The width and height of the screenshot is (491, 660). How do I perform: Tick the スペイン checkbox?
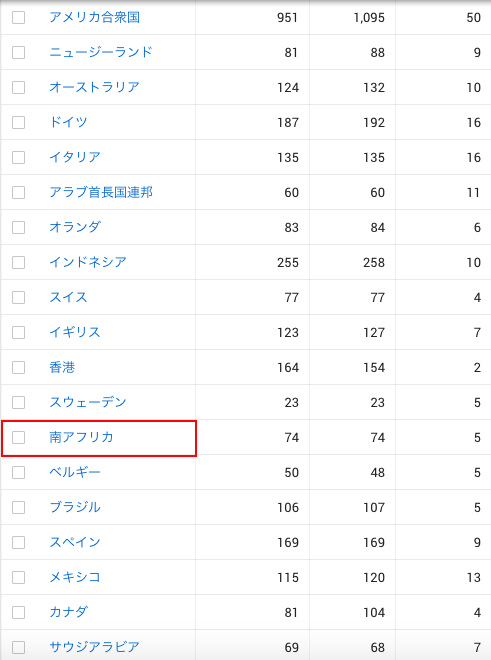tap(19, 542)
